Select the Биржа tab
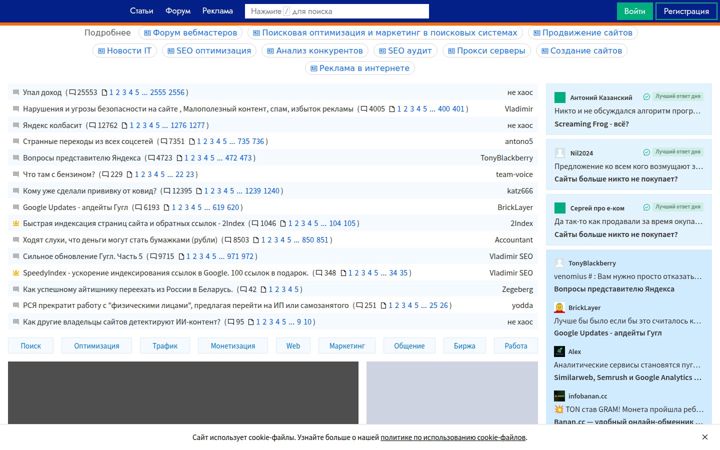720x450 pixels. pos(464,346)
